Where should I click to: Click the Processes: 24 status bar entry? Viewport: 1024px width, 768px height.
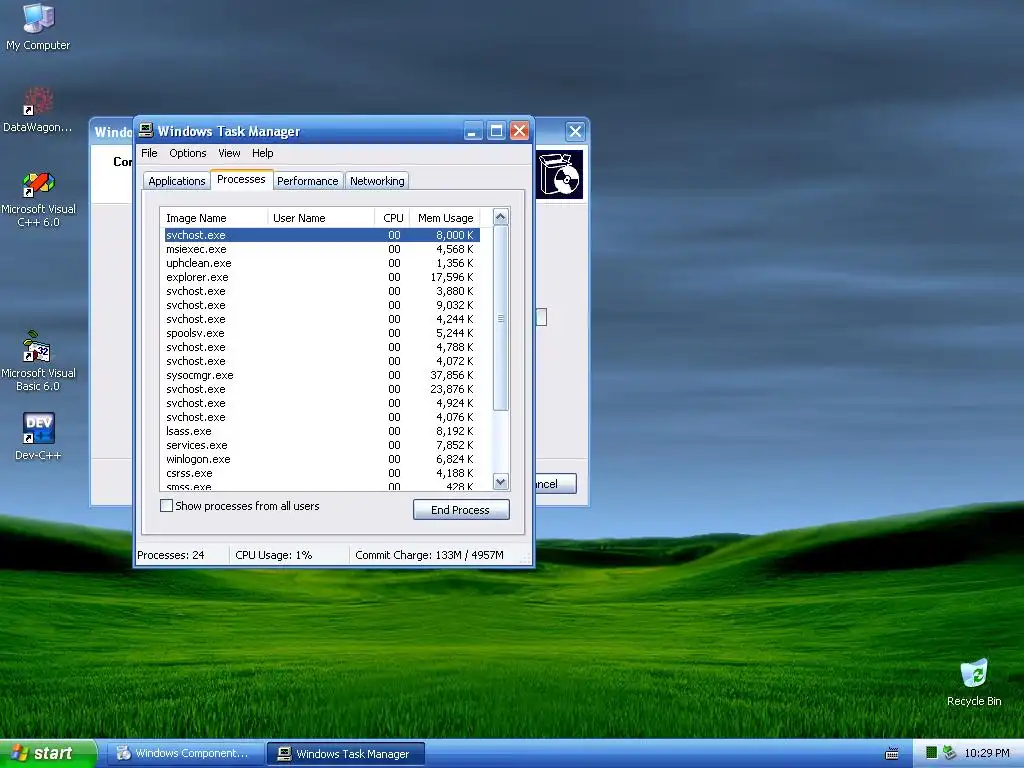(182, 555)
